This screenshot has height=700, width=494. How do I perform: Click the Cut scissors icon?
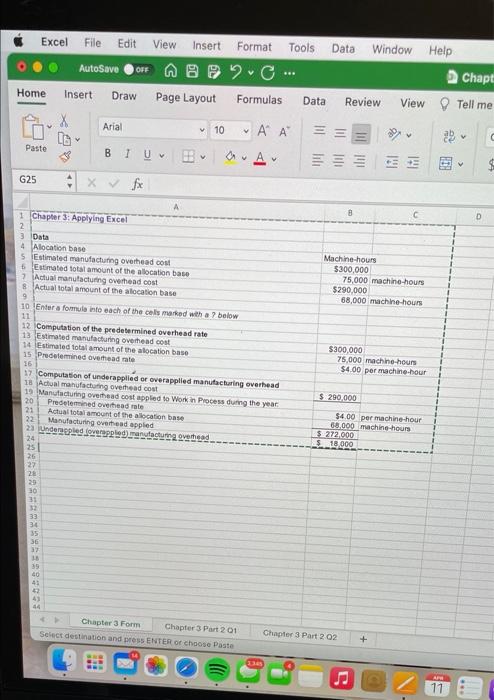pyautogui.click(x=65, y=121)
